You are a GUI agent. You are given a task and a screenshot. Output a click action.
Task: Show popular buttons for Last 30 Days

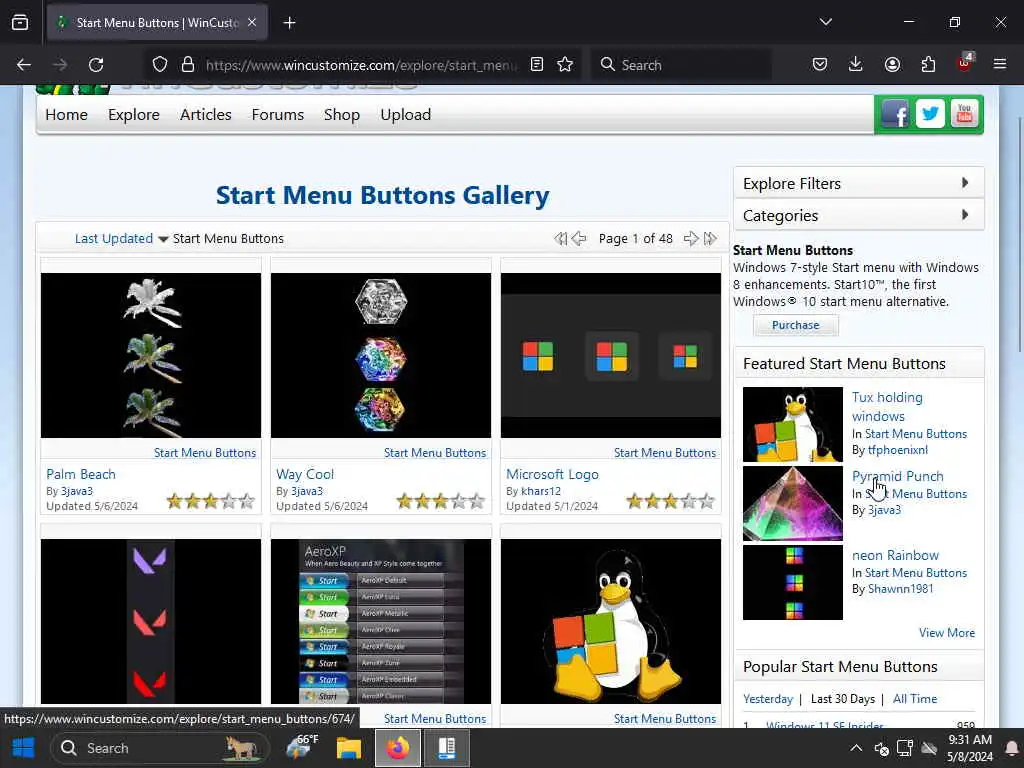click(842, 699)
